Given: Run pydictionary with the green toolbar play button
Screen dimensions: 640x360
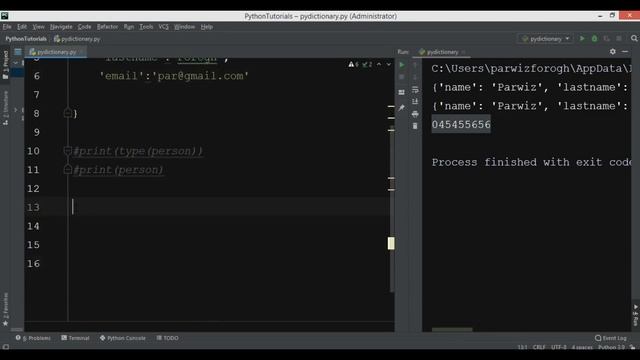Looking at the screenshot, I should 582,38.
